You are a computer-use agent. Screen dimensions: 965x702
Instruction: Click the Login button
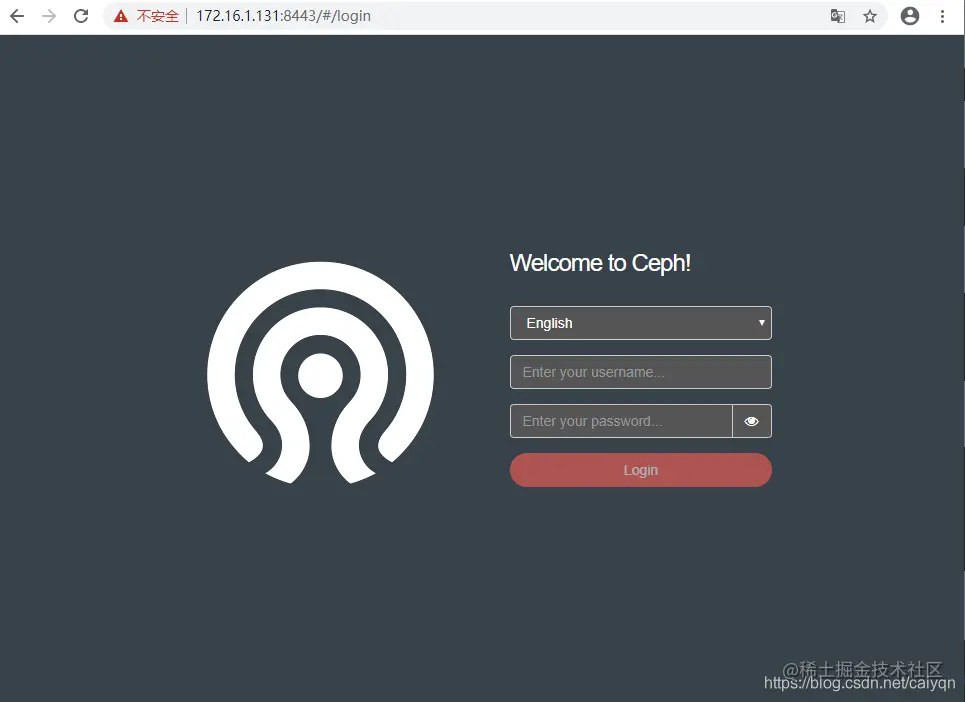click(x=641, y=470)
